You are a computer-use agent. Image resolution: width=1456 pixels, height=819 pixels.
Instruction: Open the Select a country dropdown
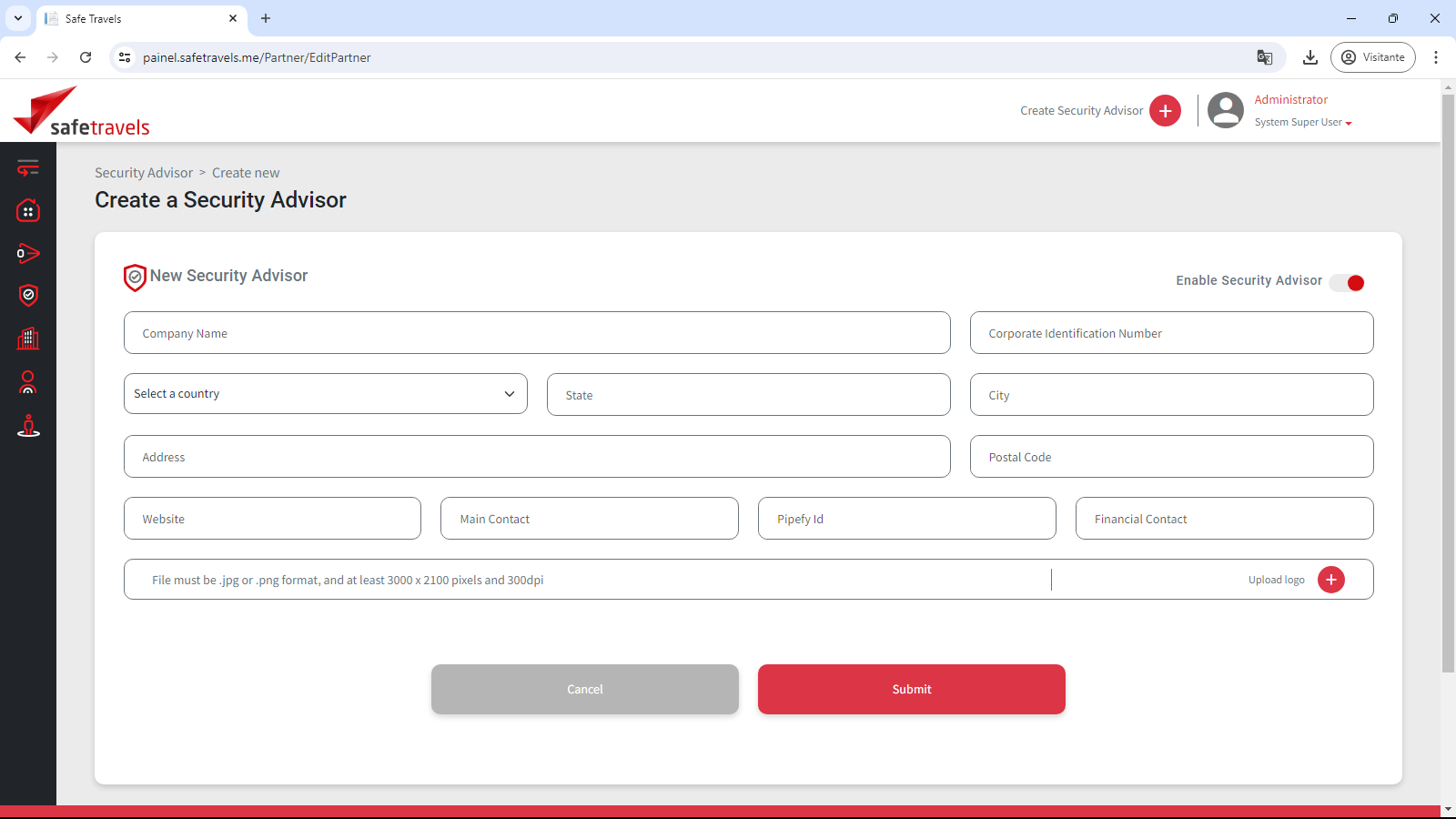(325, 394)
